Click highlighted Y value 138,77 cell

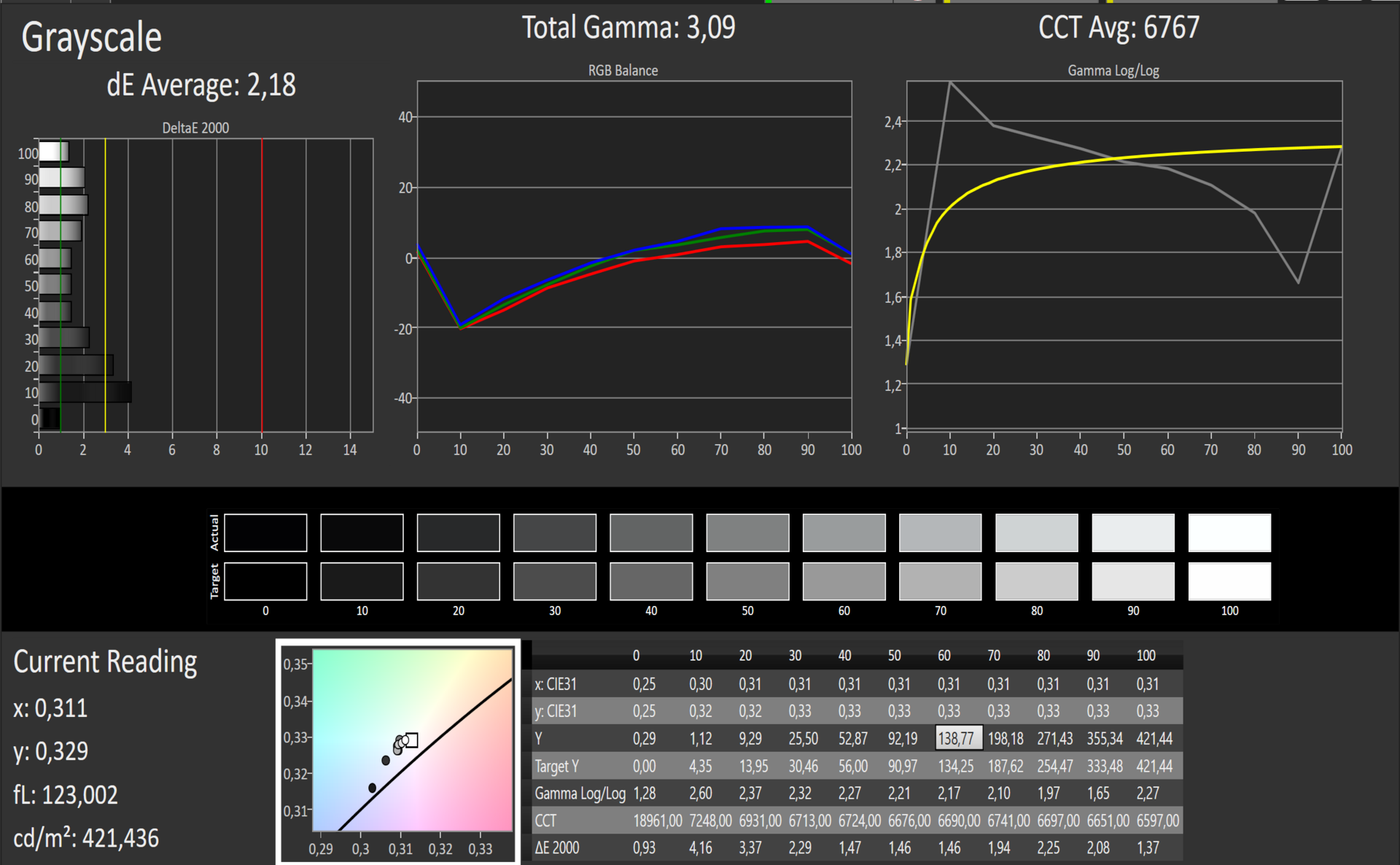(958, 738)
